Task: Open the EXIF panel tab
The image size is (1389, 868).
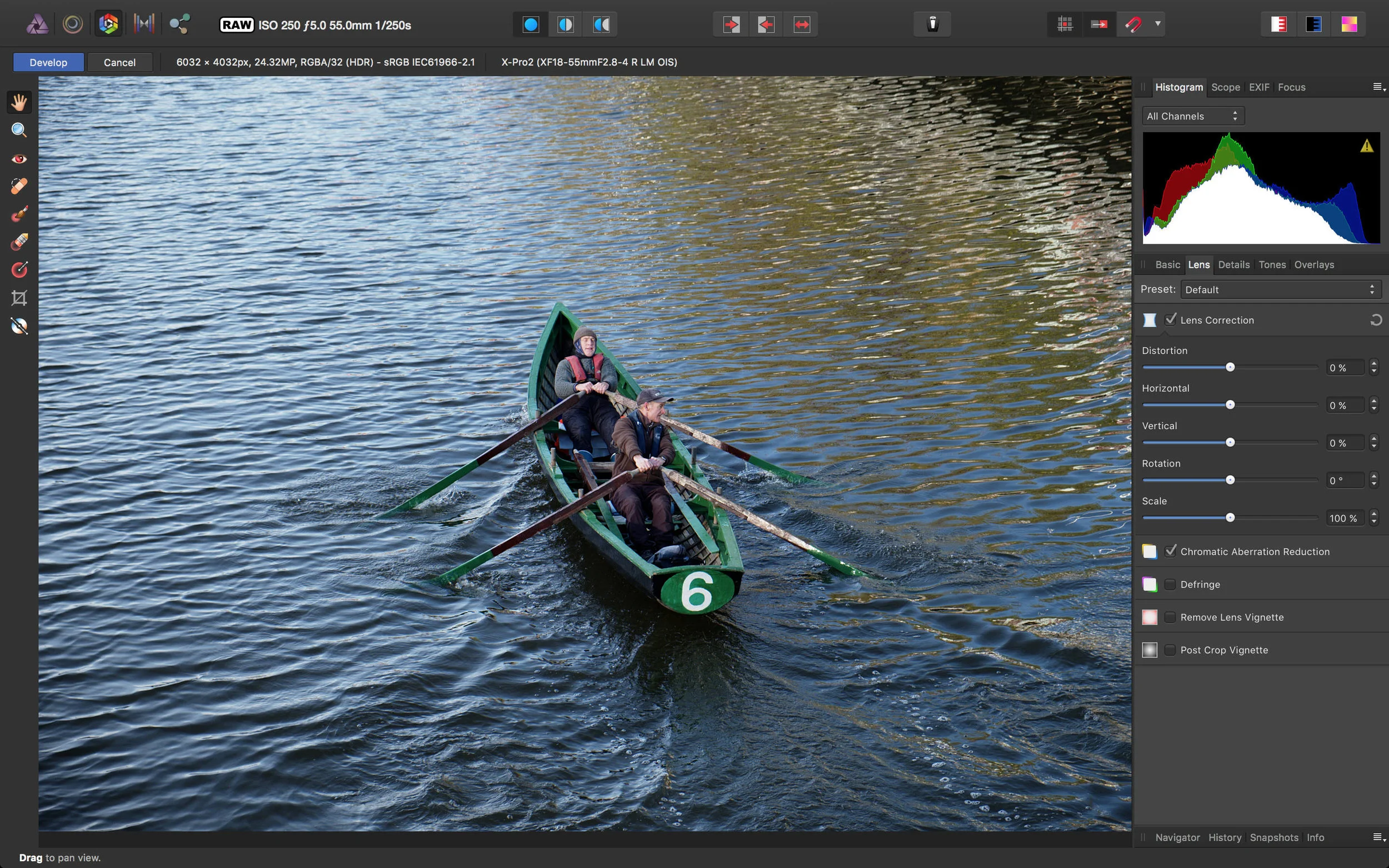Action: (x=1258, y=87)
